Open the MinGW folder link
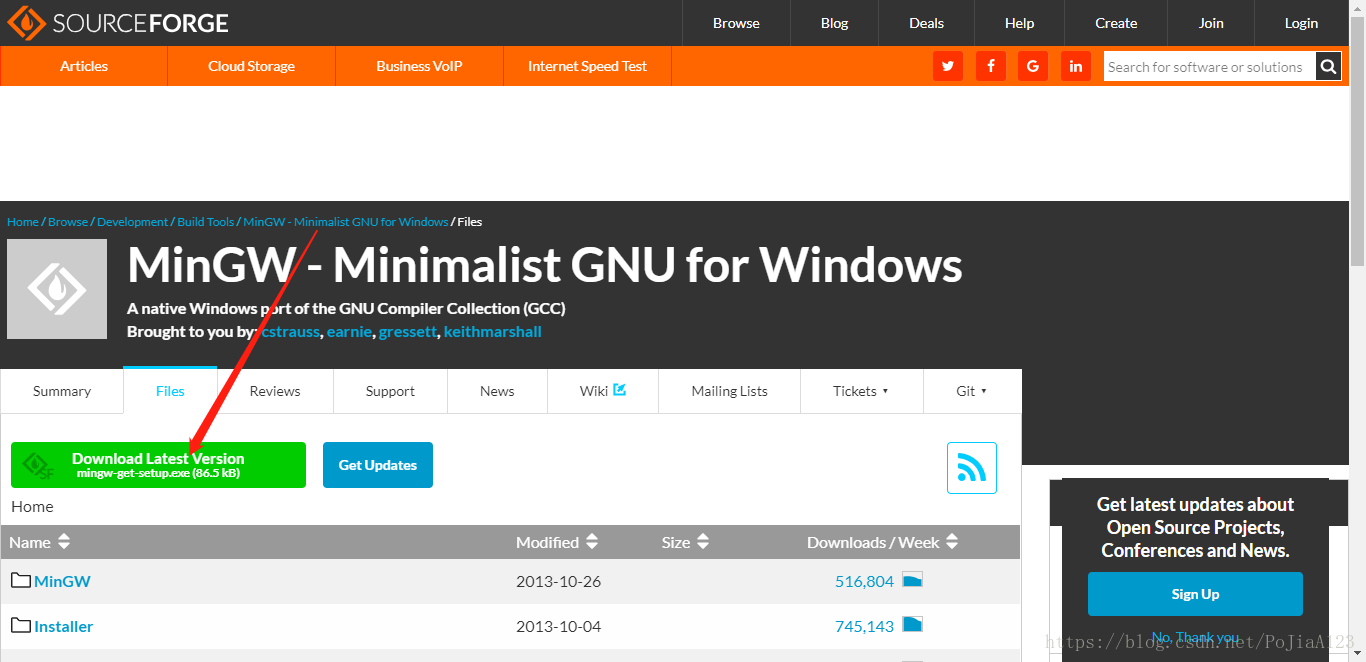1366x662 pixels. 62,581
